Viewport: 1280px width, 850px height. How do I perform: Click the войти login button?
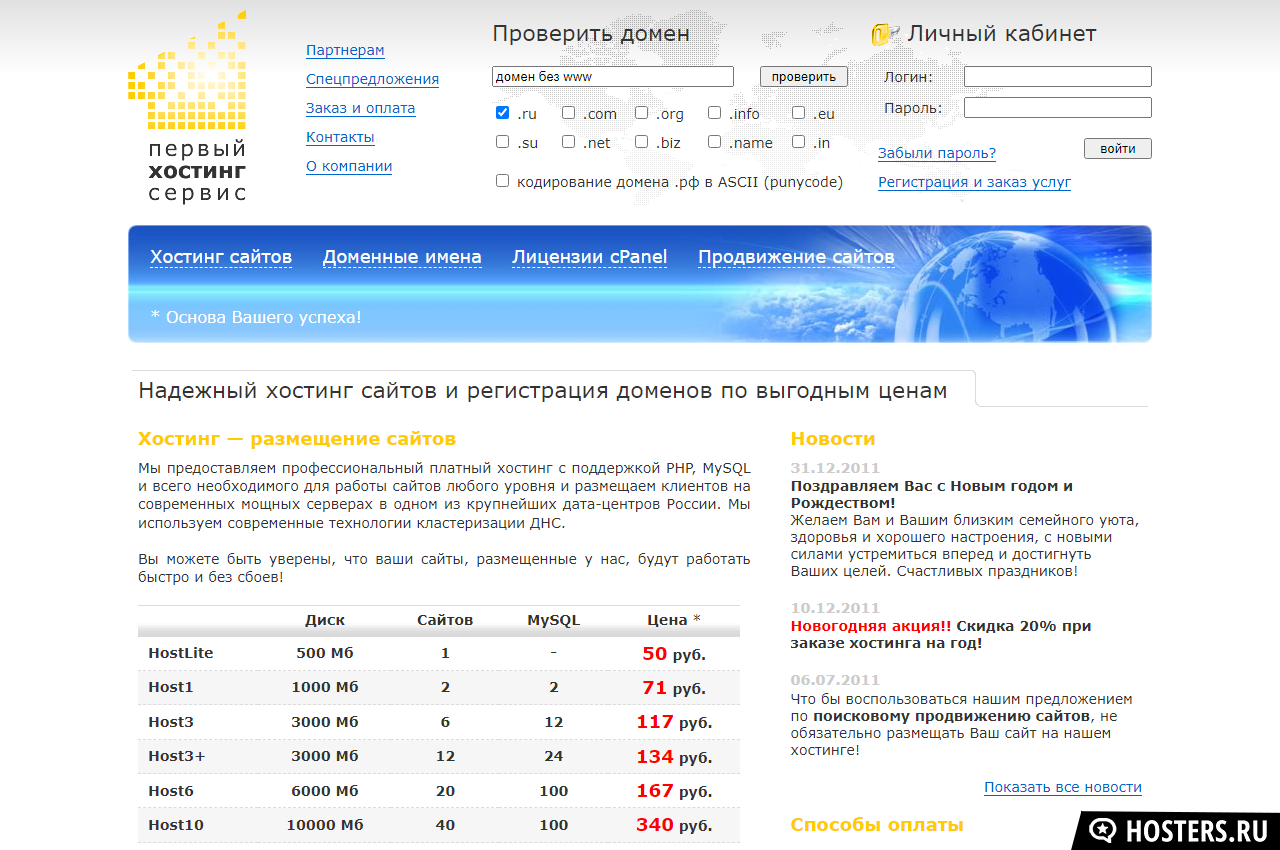pyautogui.click(x=1118, y=149)
